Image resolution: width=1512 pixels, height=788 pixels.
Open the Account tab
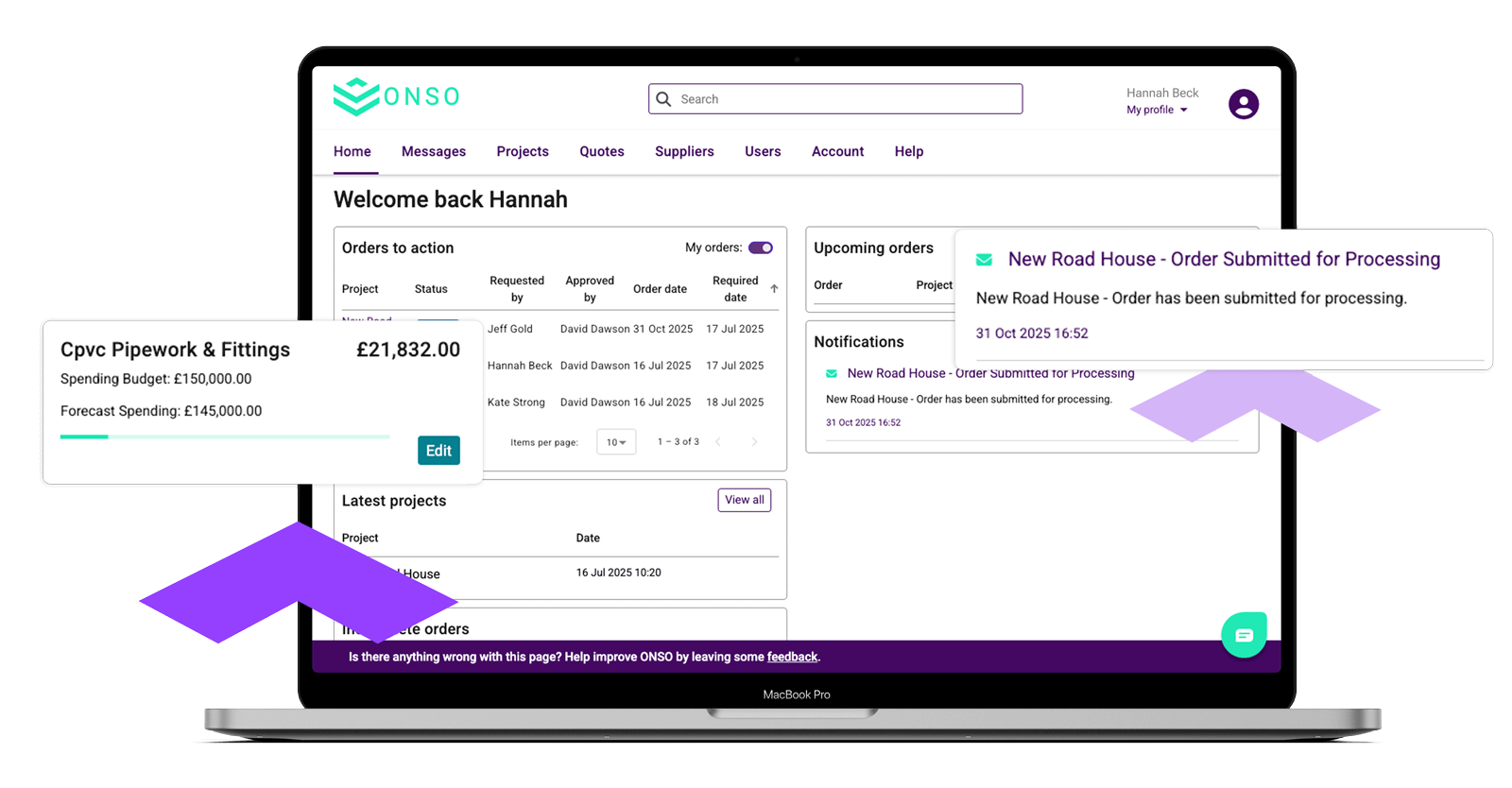[x=838, y=151]
